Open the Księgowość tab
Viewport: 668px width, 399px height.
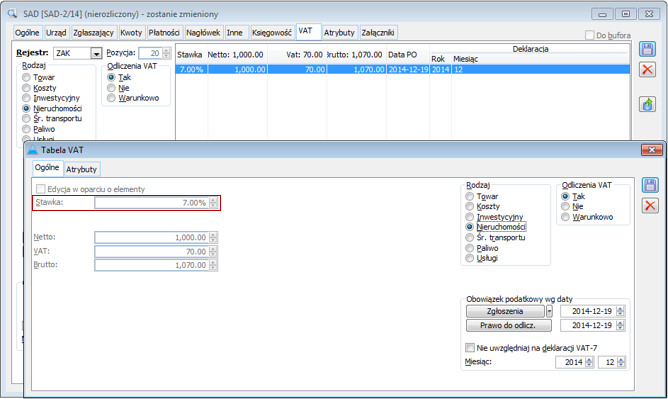tap(272, 32)
